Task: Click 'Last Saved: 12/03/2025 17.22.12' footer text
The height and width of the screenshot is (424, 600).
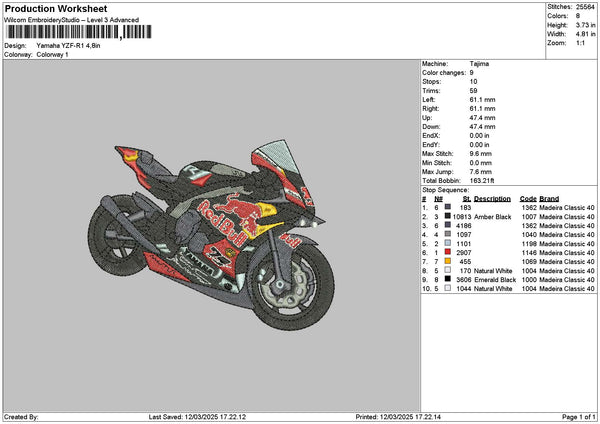Action: (197, 417)
